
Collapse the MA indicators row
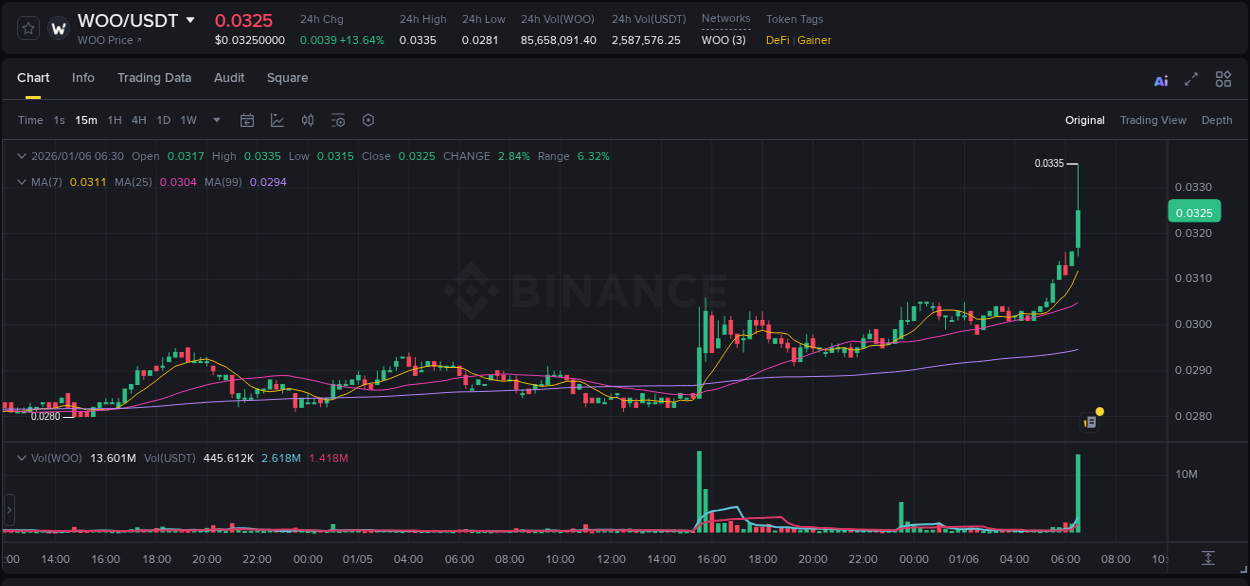21,182
